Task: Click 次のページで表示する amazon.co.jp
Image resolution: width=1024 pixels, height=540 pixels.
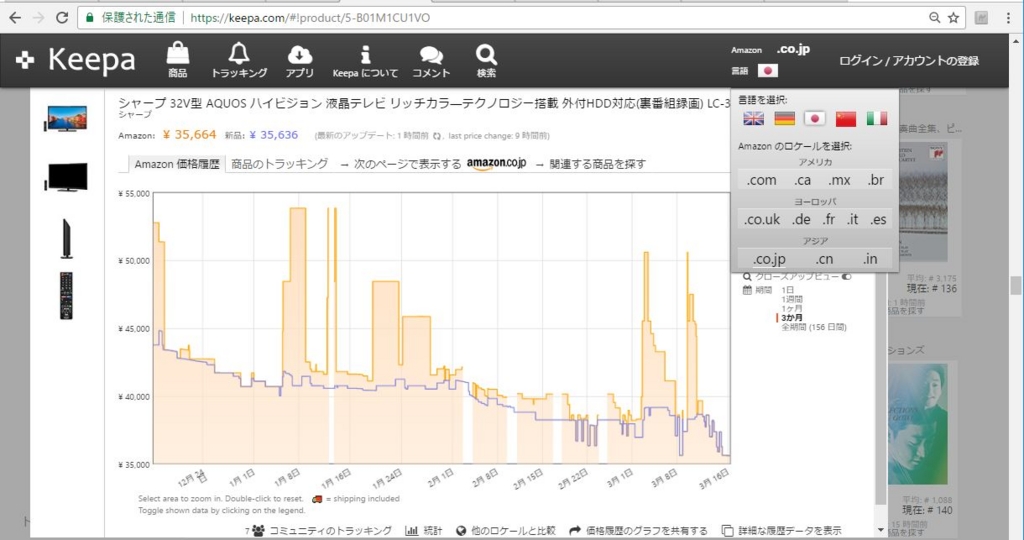Action: point(434,164)
